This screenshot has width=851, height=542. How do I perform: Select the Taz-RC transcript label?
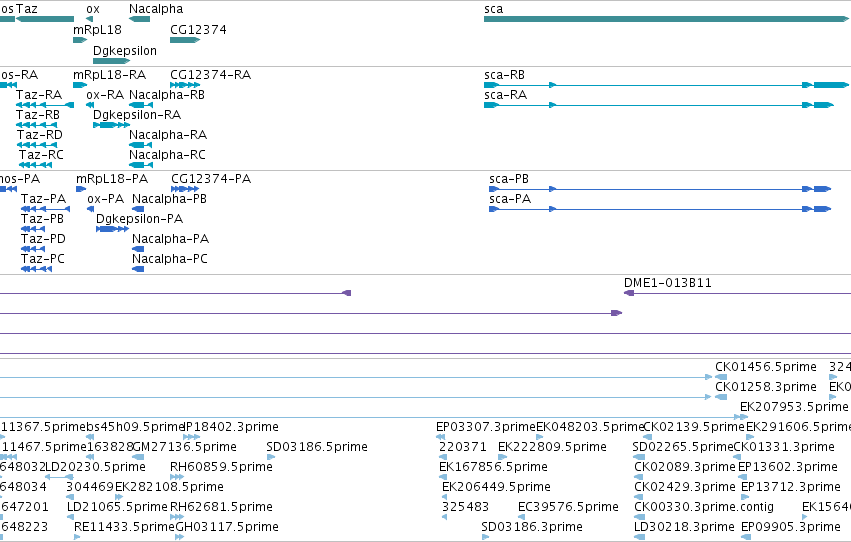click(41, 155)
